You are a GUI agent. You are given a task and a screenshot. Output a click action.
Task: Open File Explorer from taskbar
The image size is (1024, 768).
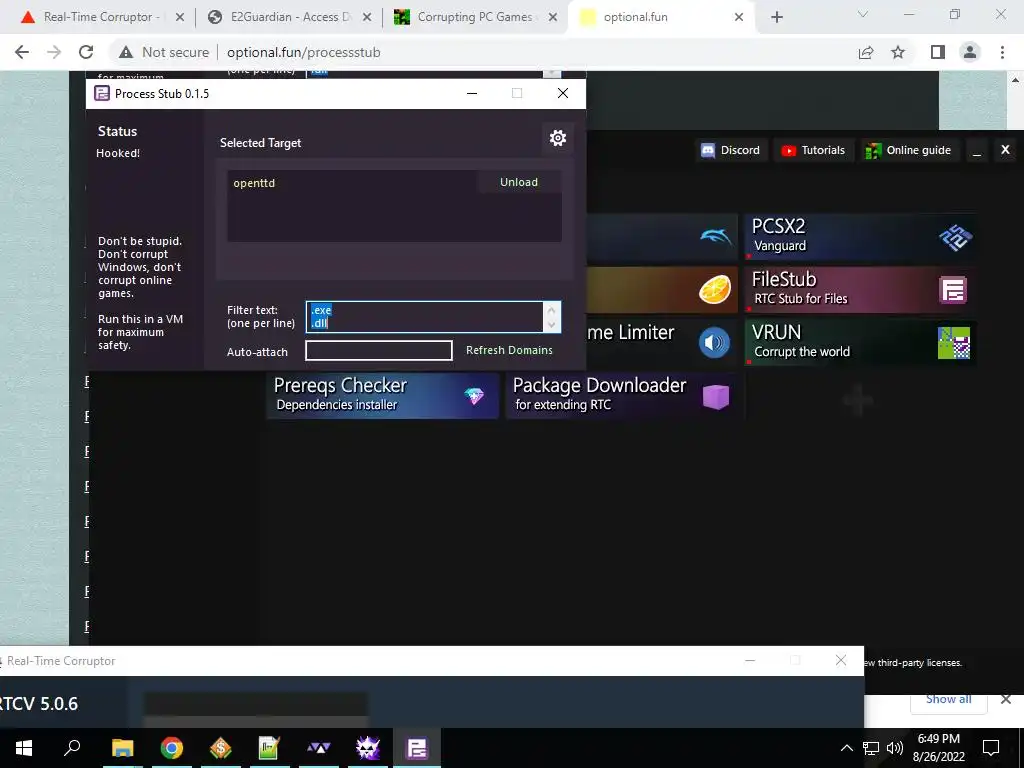coord(122,748)
